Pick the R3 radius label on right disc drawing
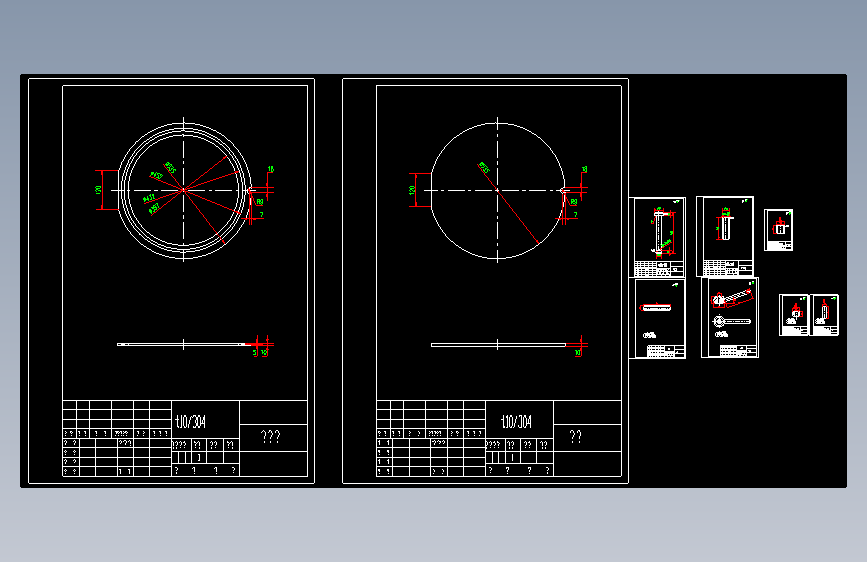This screenshot has height=562, width=867. pyautogui.click(x=573, y=202)
